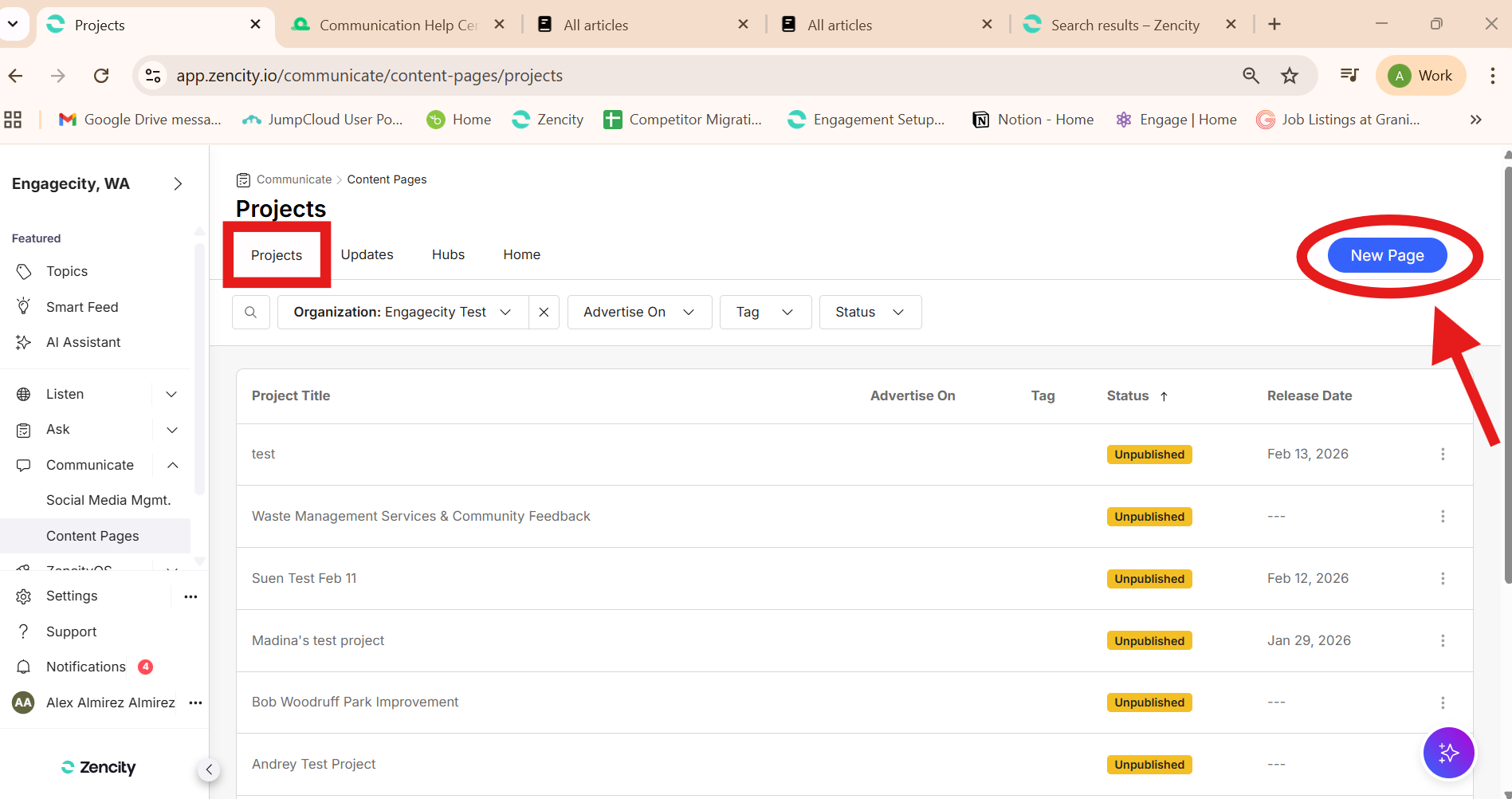
Task: Switch to the Updates tab
Action: (367, 254)
